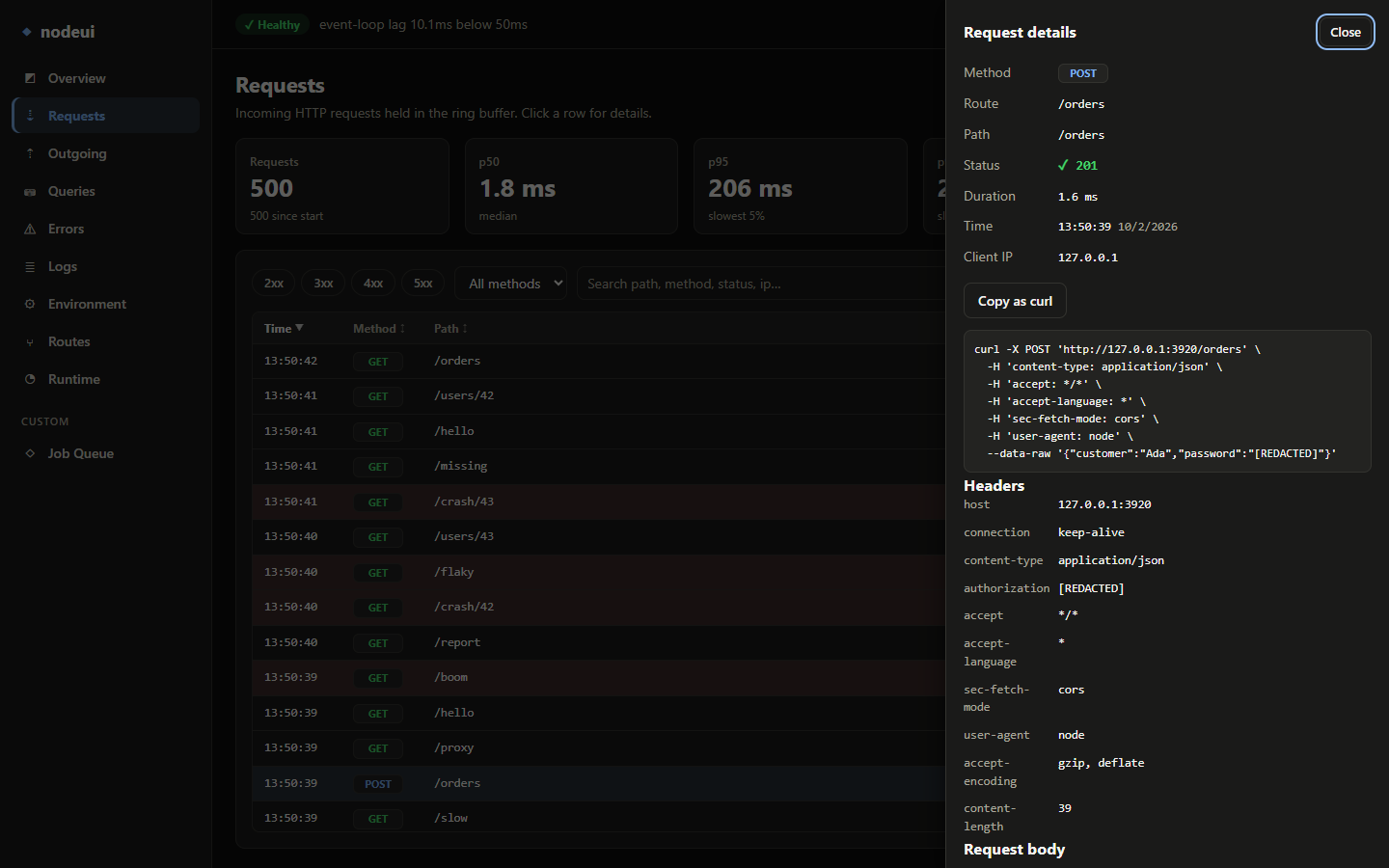The image size is (1389, 868).
Task: Toggle the 2xx status filter
Action: pos(274,283)
